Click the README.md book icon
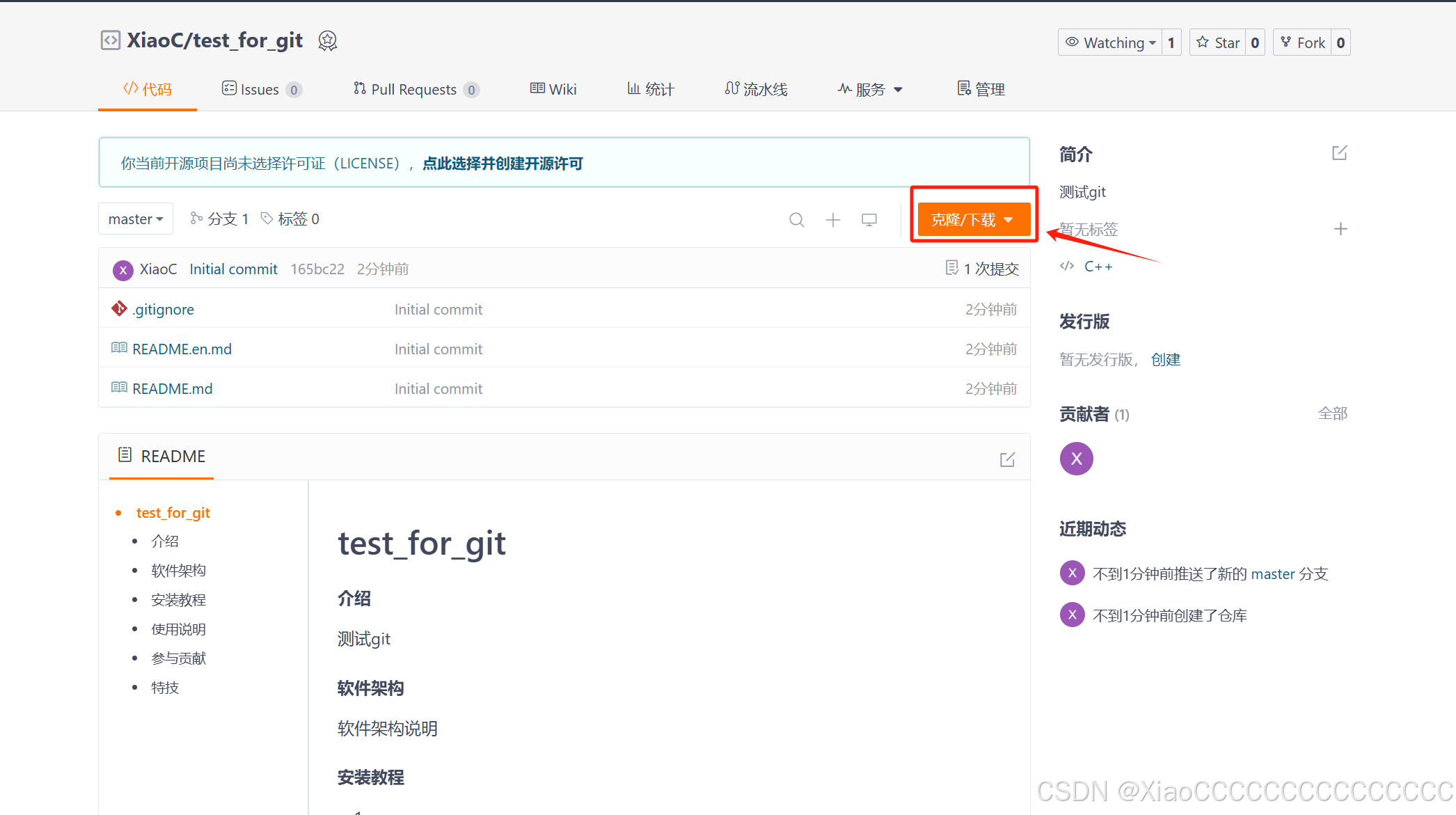 (x=119, y=388)
